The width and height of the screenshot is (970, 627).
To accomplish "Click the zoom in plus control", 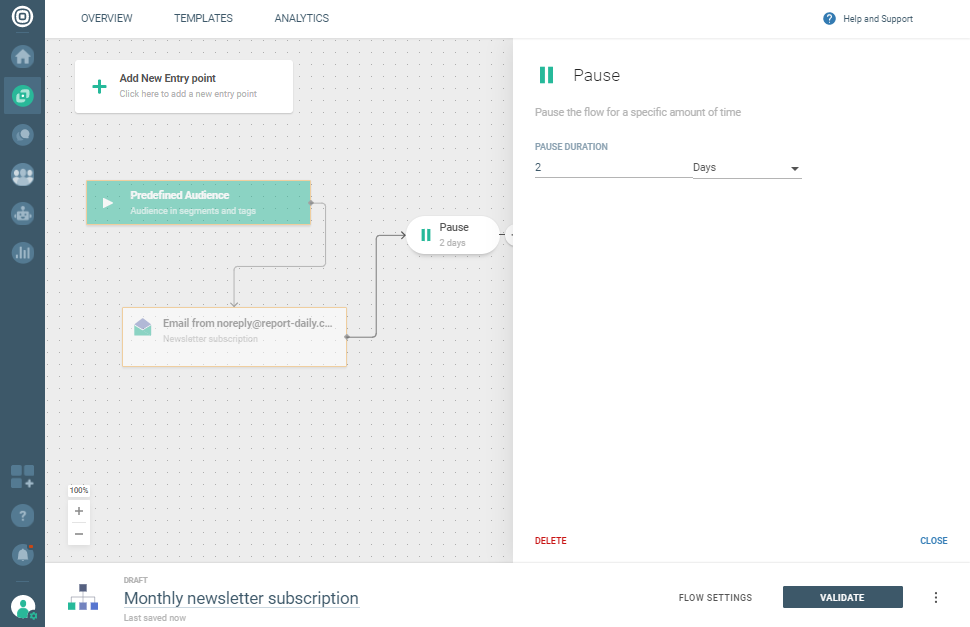I will pos(79,511).
